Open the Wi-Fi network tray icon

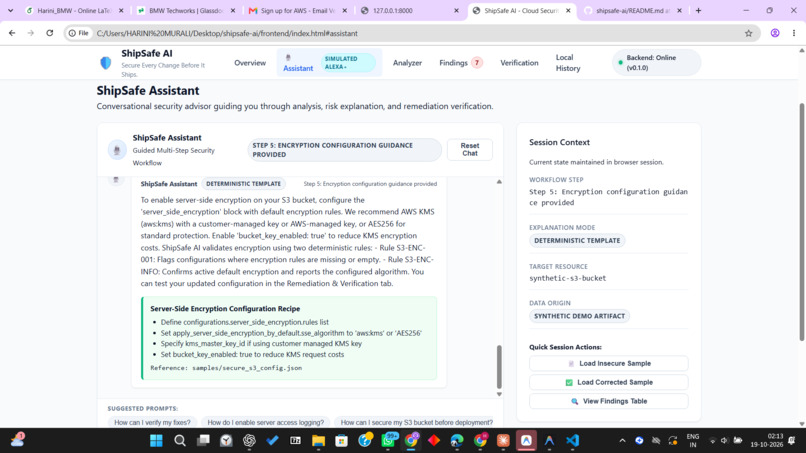pyautogui.click(x=712, y=441)
